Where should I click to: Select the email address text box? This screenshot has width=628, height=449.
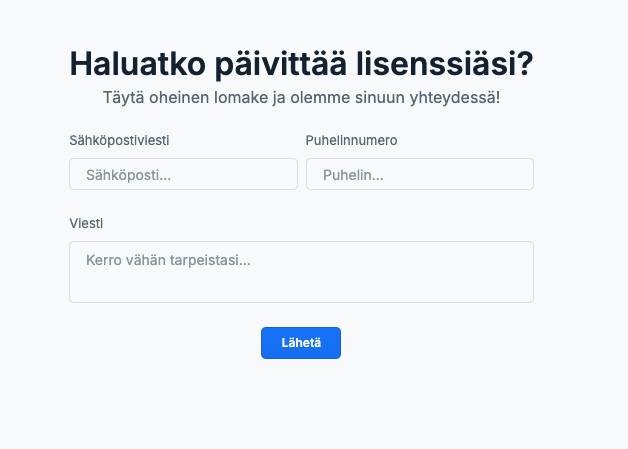(x=183, y=174)
